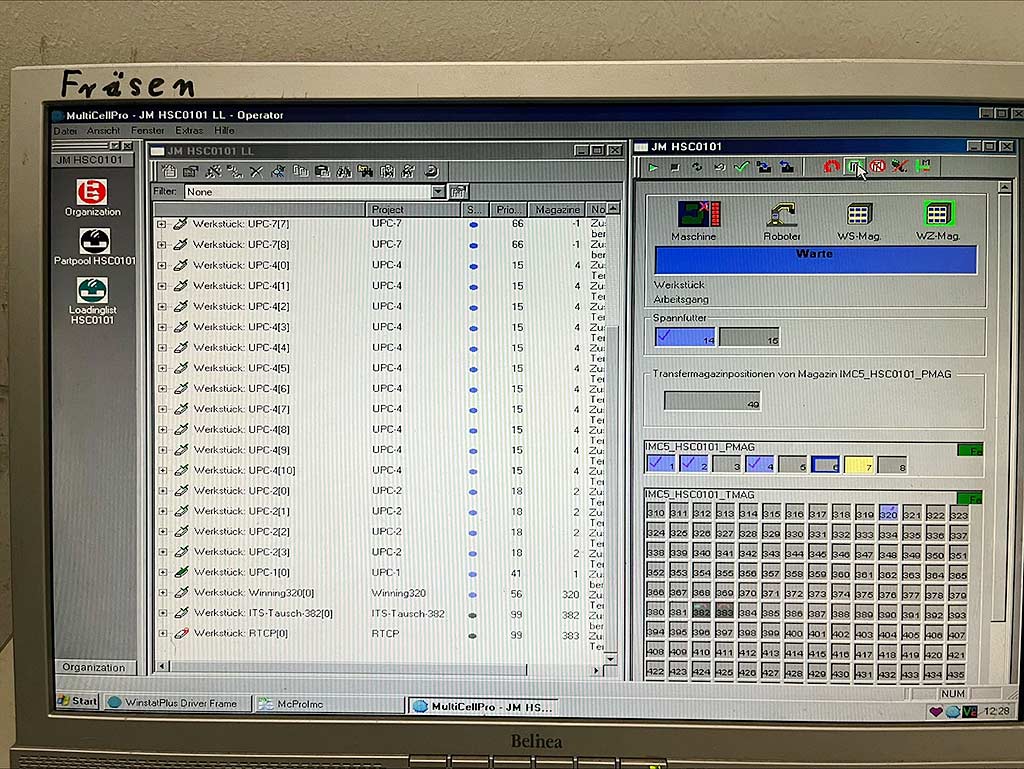1024x769 pixels.
Task: Click the binoculars search icon
Action: (x=344, y=172)
